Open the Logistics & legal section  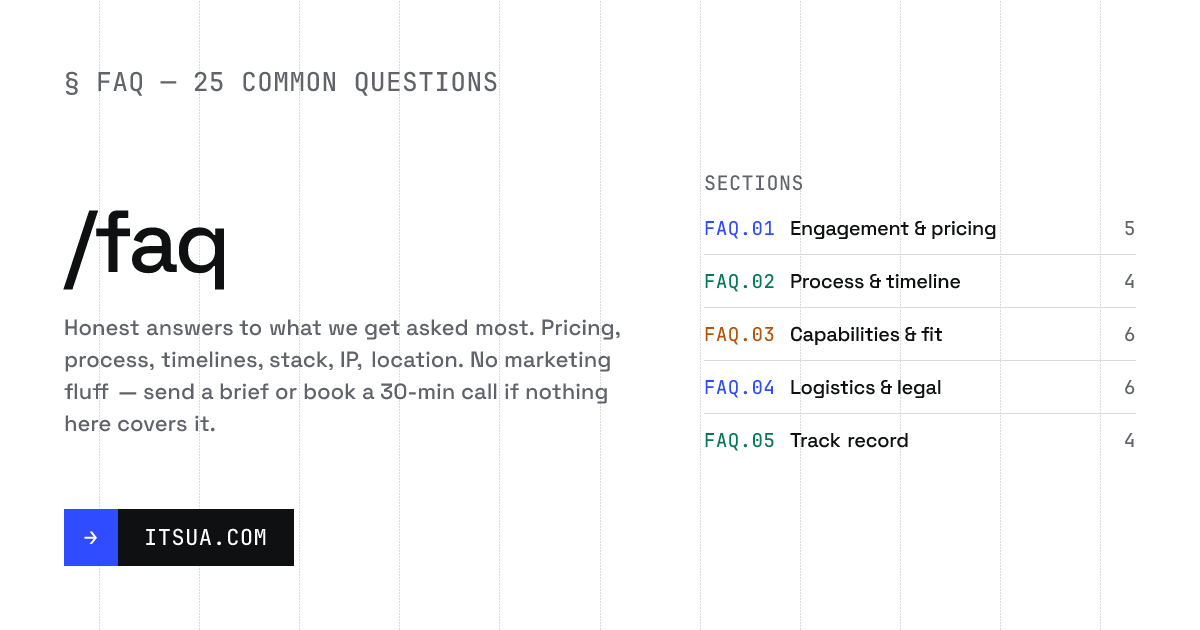pyautogui.click(x=919, y=388)
